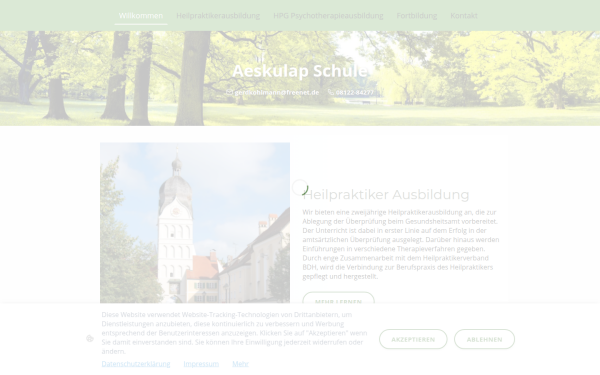Click the Mehr Lernen button
600x375 pixels.
(338, 298)
